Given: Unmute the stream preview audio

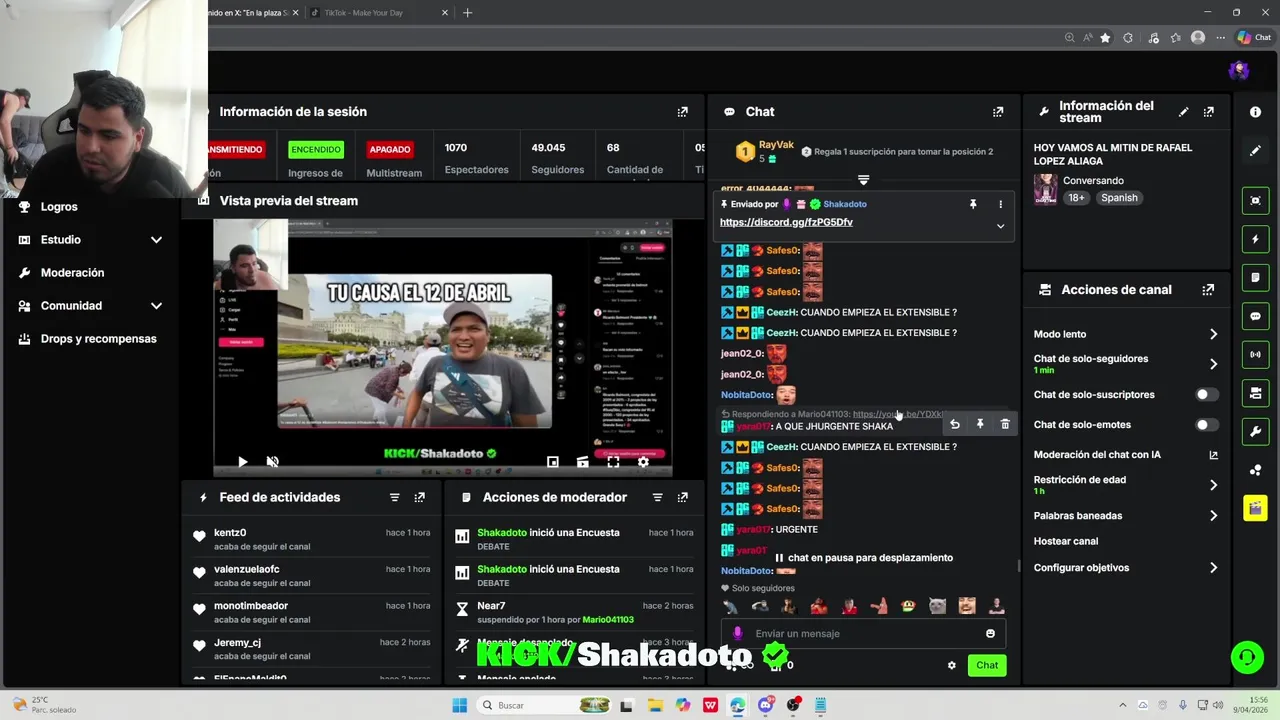Looking at the screenshot, I should pos(272,462).
